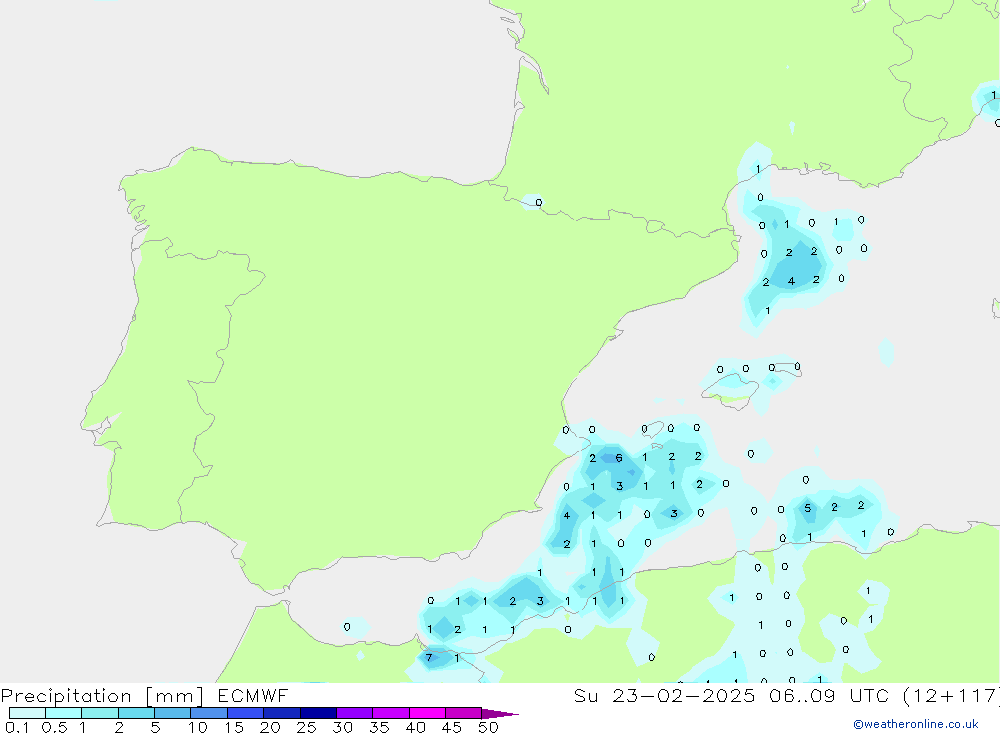Click the date 'Su 23-02-2025' text
Viewport: 1000px width, 733px height.
(664, 696)
